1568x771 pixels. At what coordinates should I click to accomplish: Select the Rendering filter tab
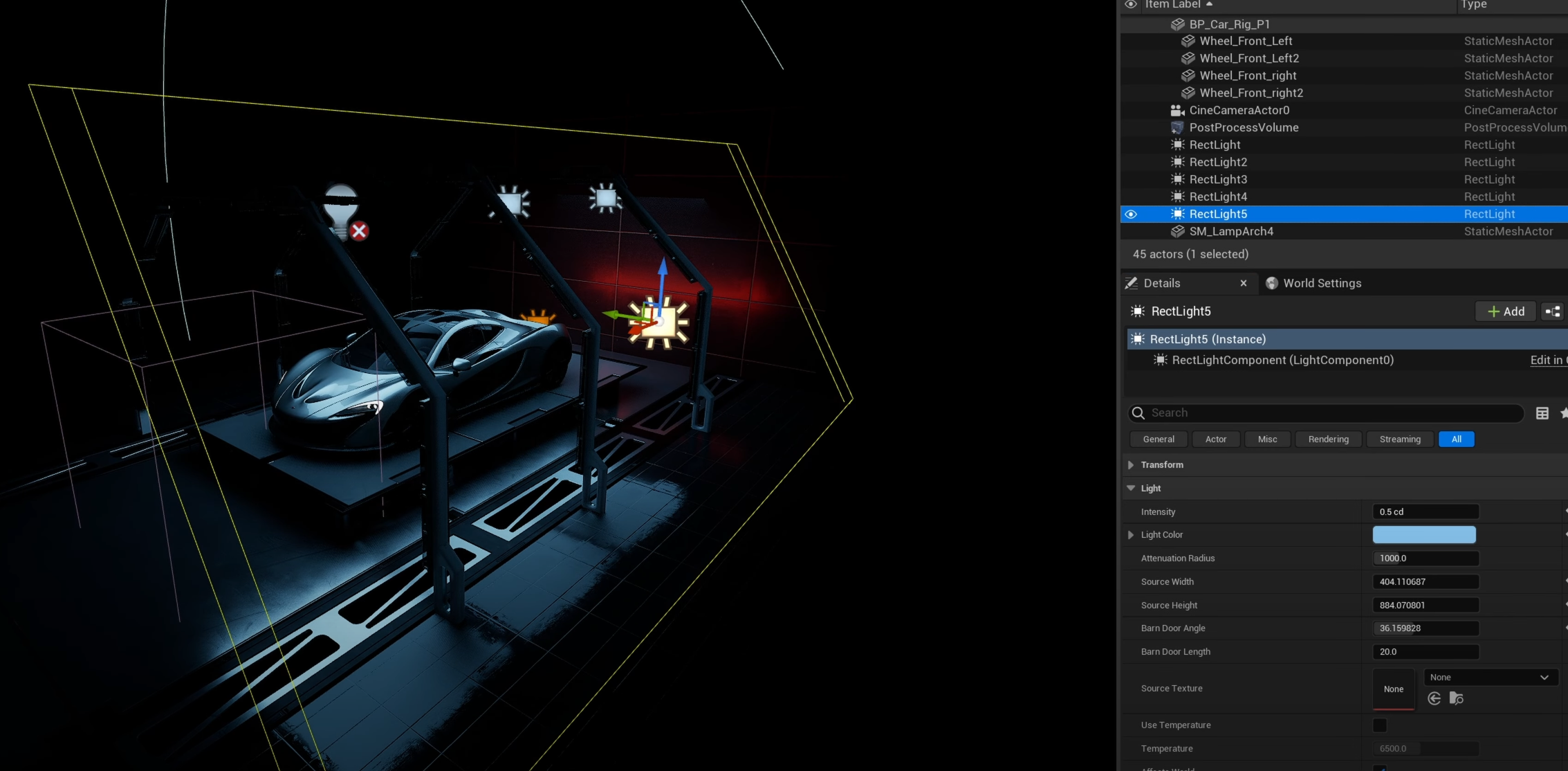(1328, 439)
